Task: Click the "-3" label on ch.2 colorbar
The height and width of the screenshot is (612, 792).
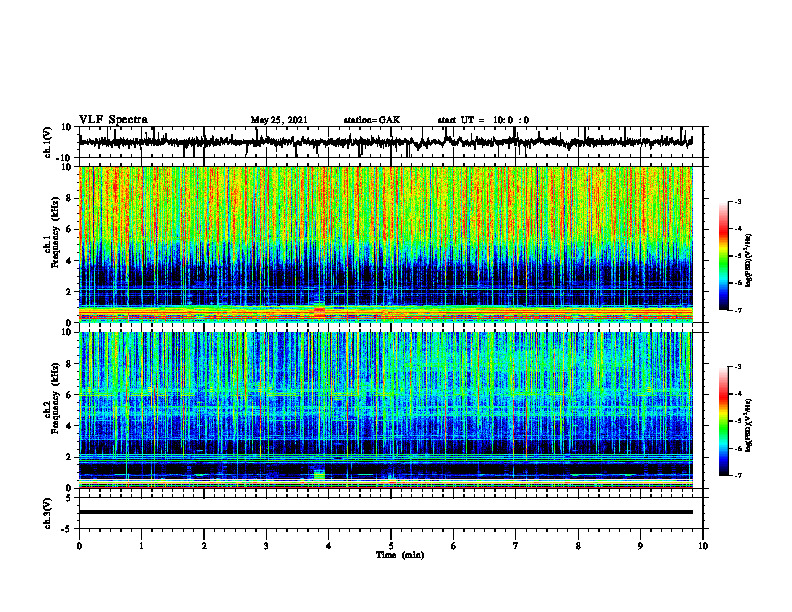Action: coord(738,367)
